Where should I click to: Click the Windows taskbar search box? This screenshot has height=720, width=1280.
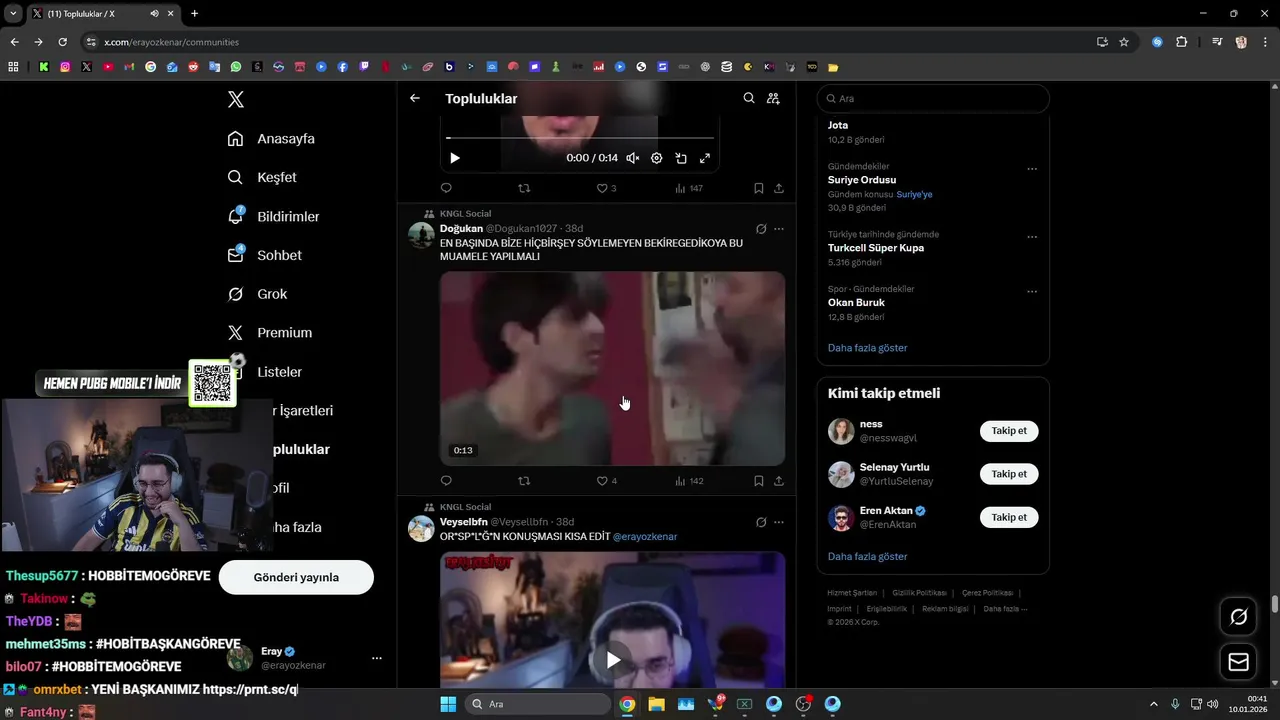point(539,704)
